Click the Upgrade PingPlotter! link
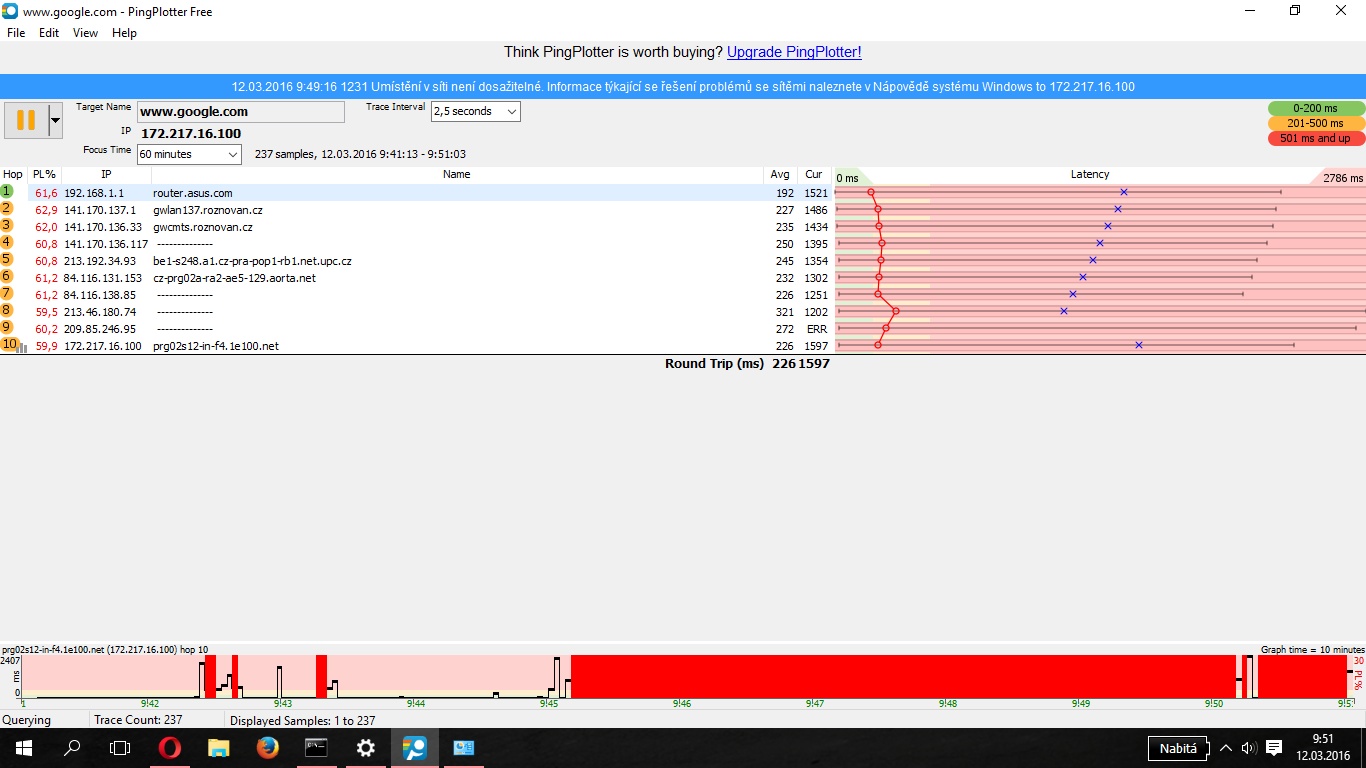1366x768 pixels. coord(793,52)
